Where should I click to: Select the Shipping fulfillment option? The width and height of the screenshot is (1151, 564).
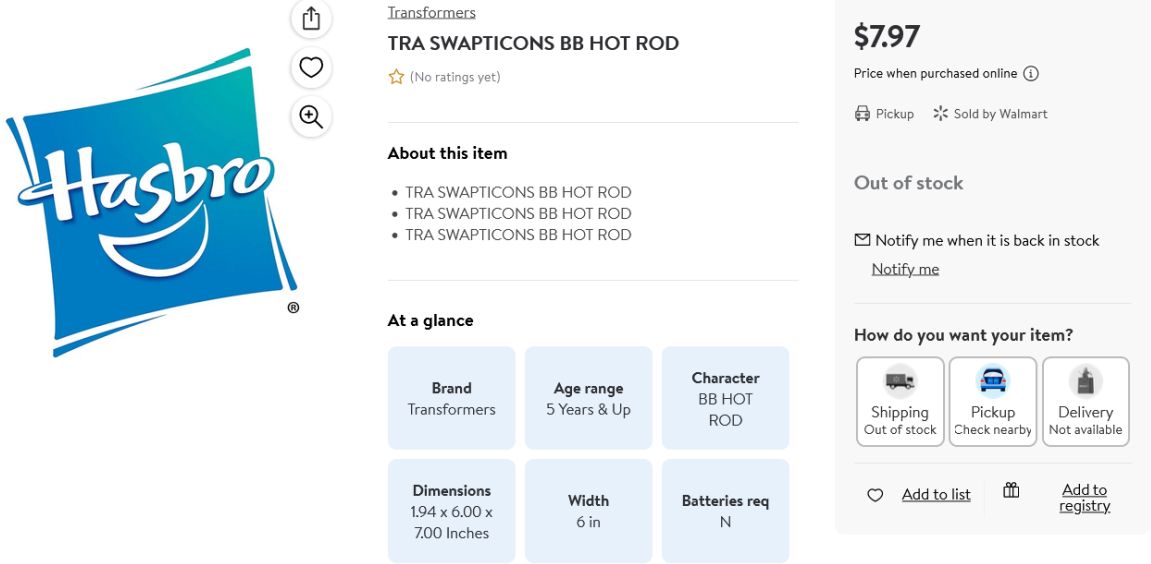(900, 402)
